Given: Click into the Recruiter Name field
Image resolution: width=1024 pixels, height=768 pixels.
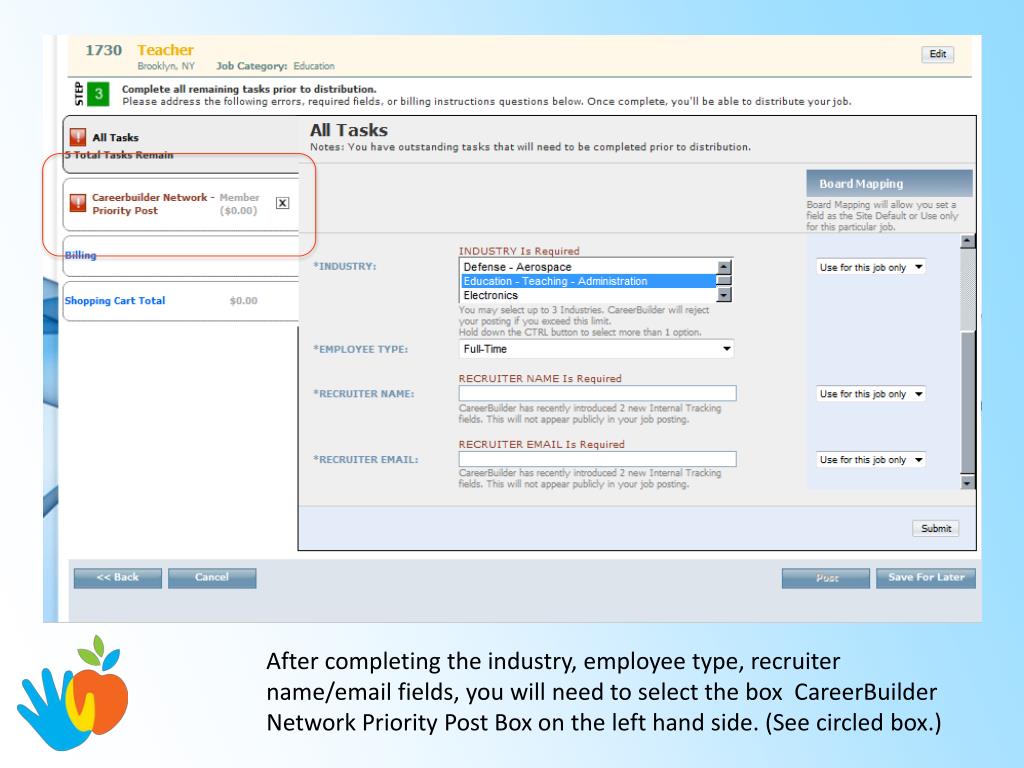Looking at the screenshot, I should click(x=598, y=393).
